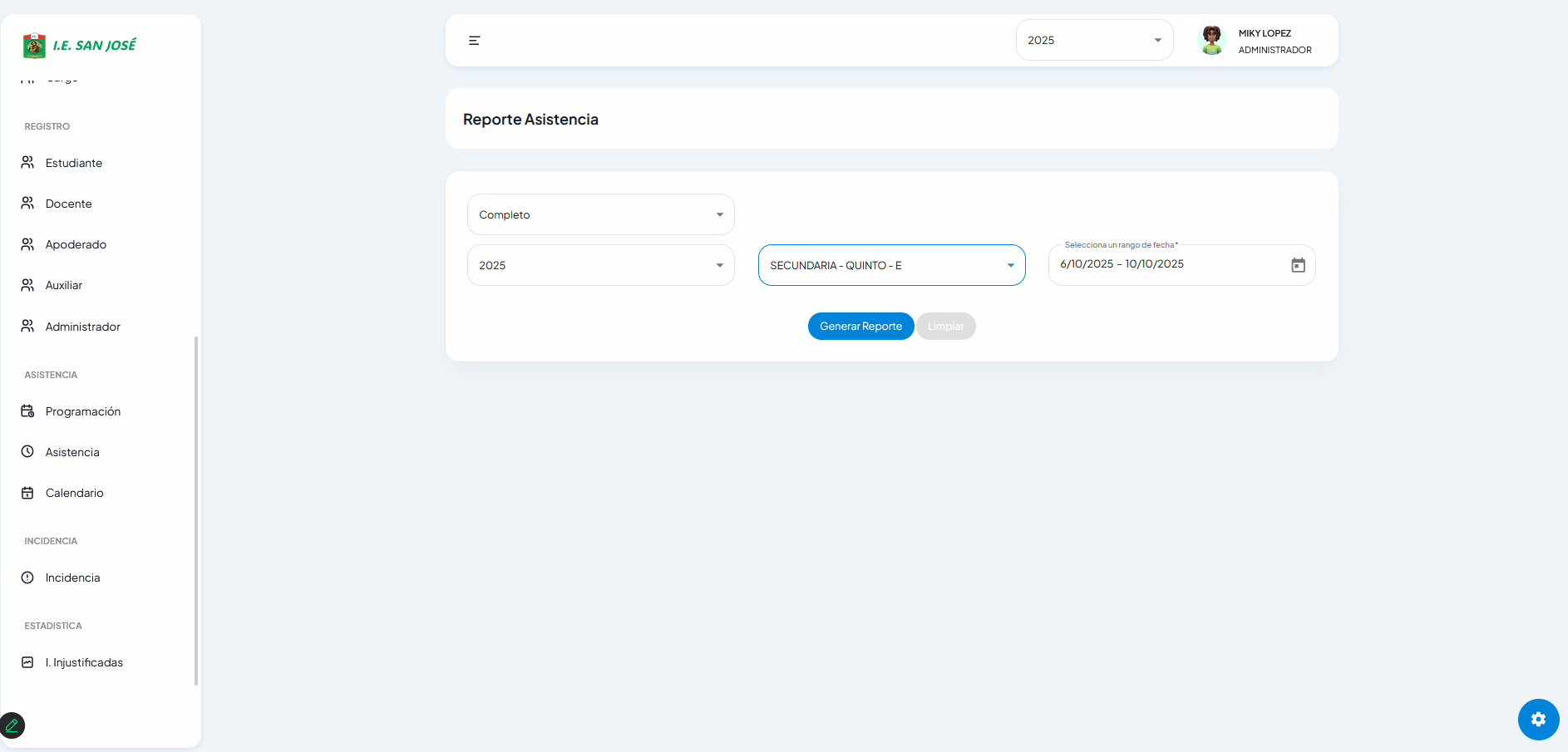Click the Miky Lopez user avatar
The image size is (1568, 752).
click(1211, 40)
